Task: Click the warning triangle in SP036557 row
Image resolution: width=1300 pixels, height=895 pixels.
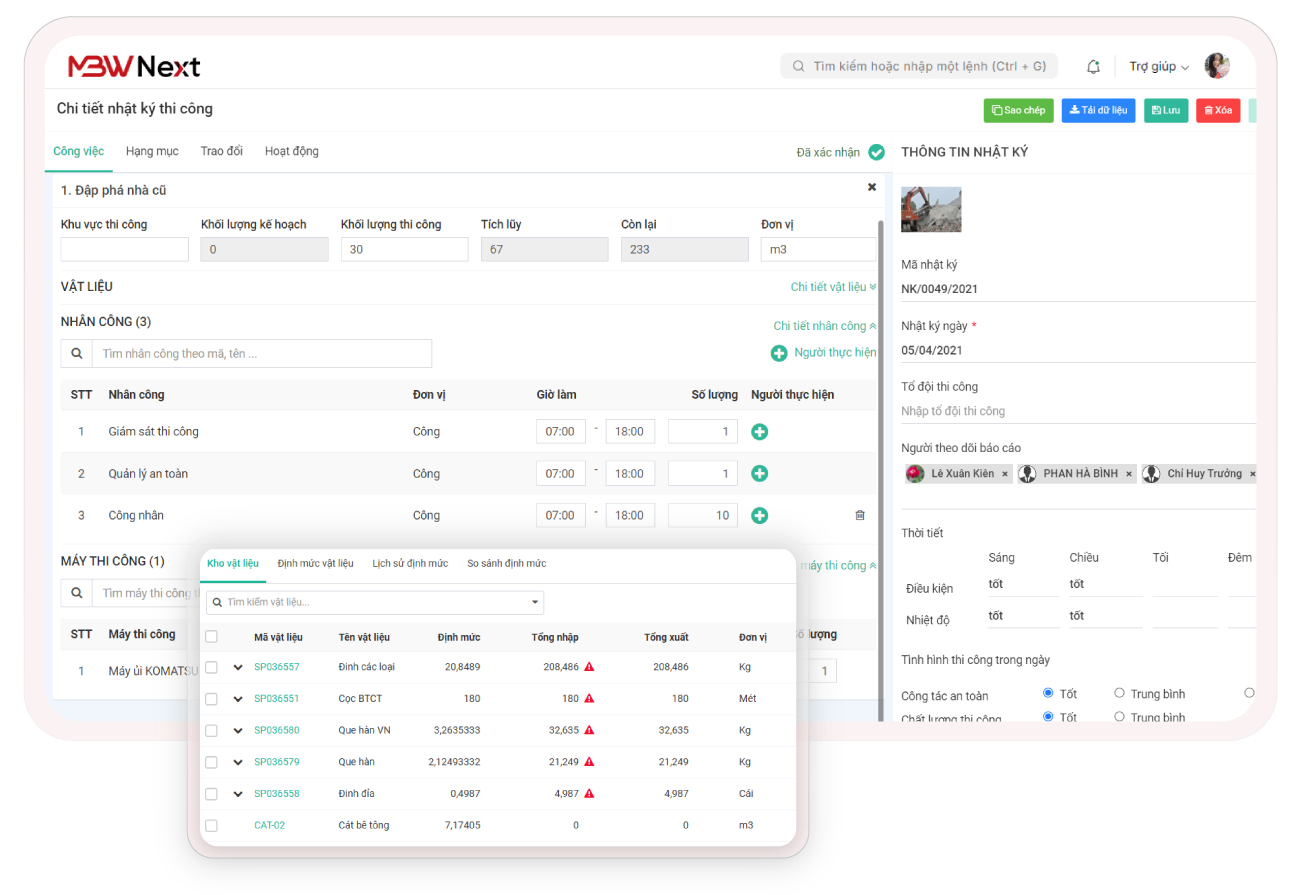Action: (x=589, y=667)
